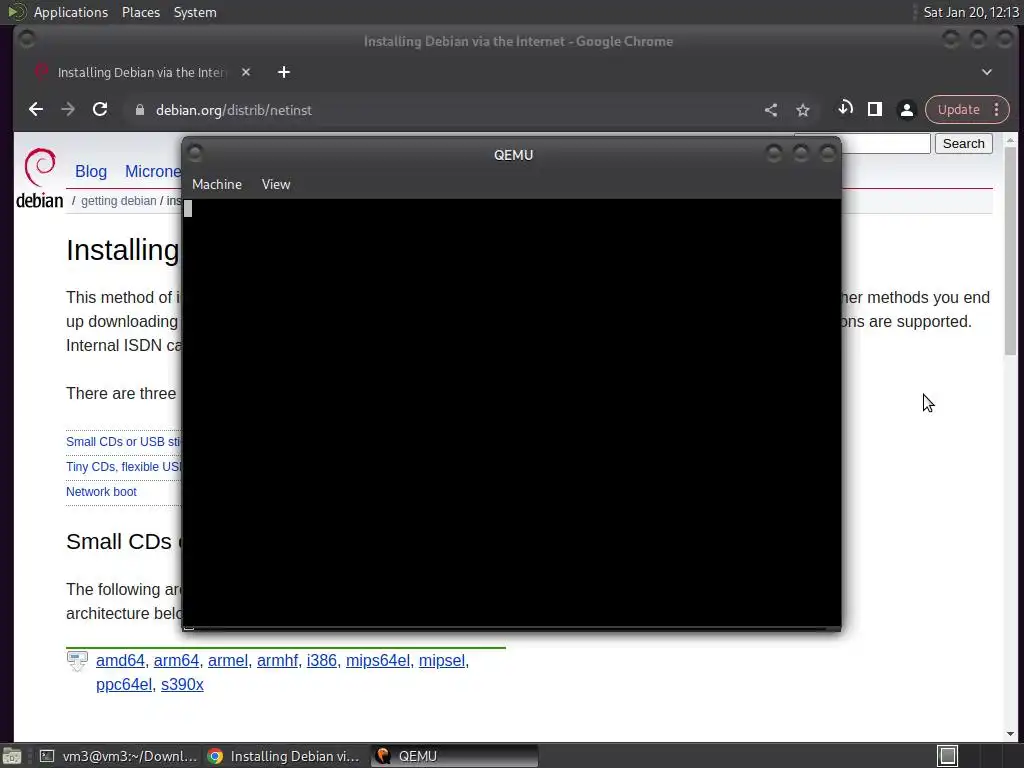Open a new Chrome tab with the plus
1024x768 pixels.
click(x=283, y=72)
